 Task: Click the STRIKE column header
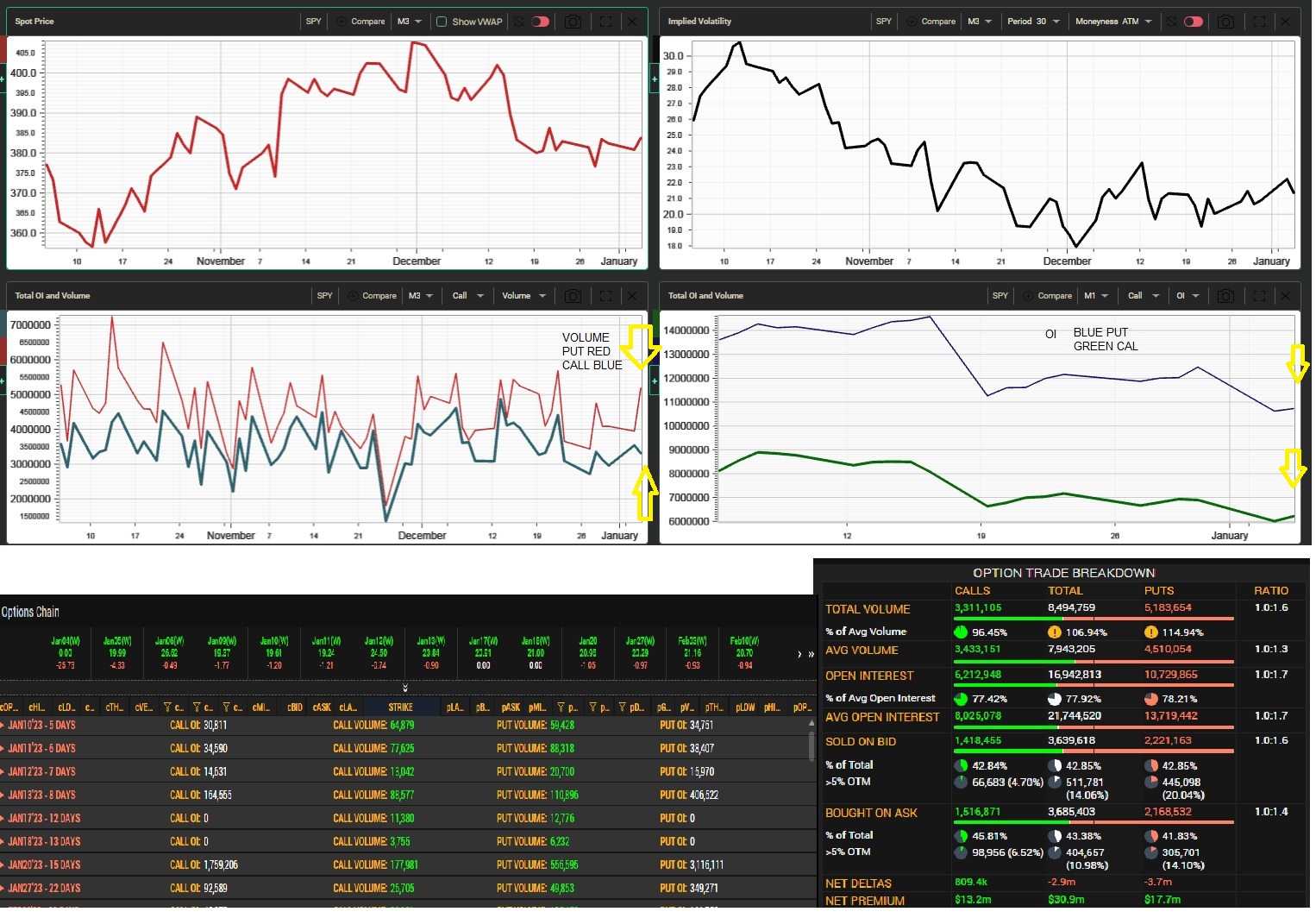pos(400,707)
